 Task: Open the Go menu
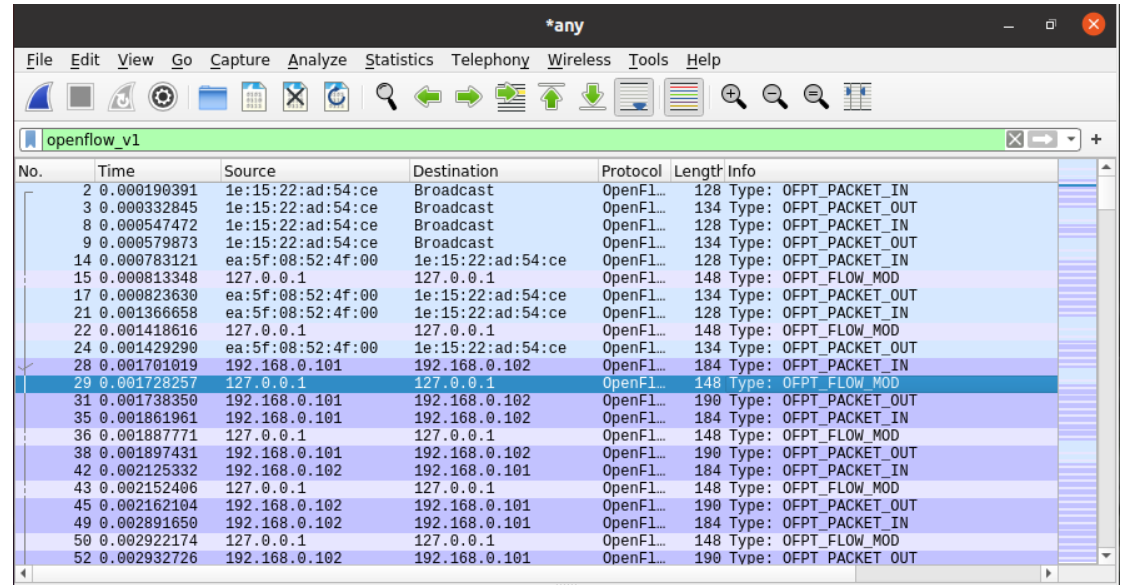click(x=182, y=60)
